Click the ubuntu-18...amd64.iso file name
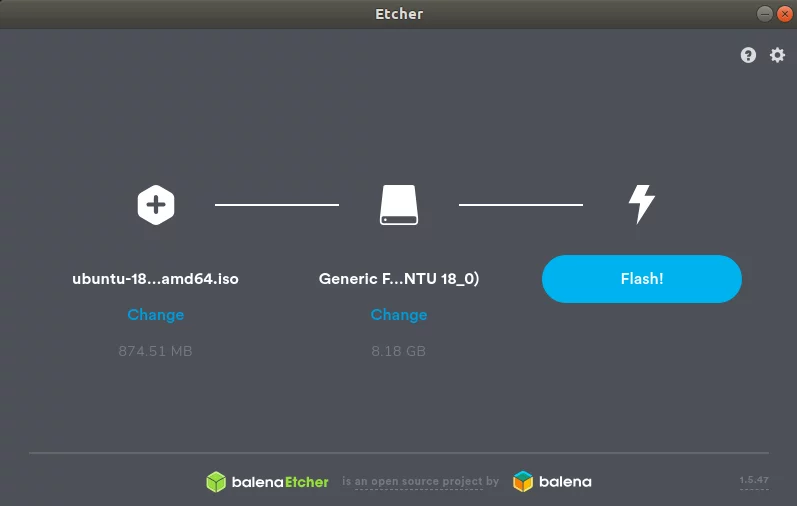 (x=156, y=279)
